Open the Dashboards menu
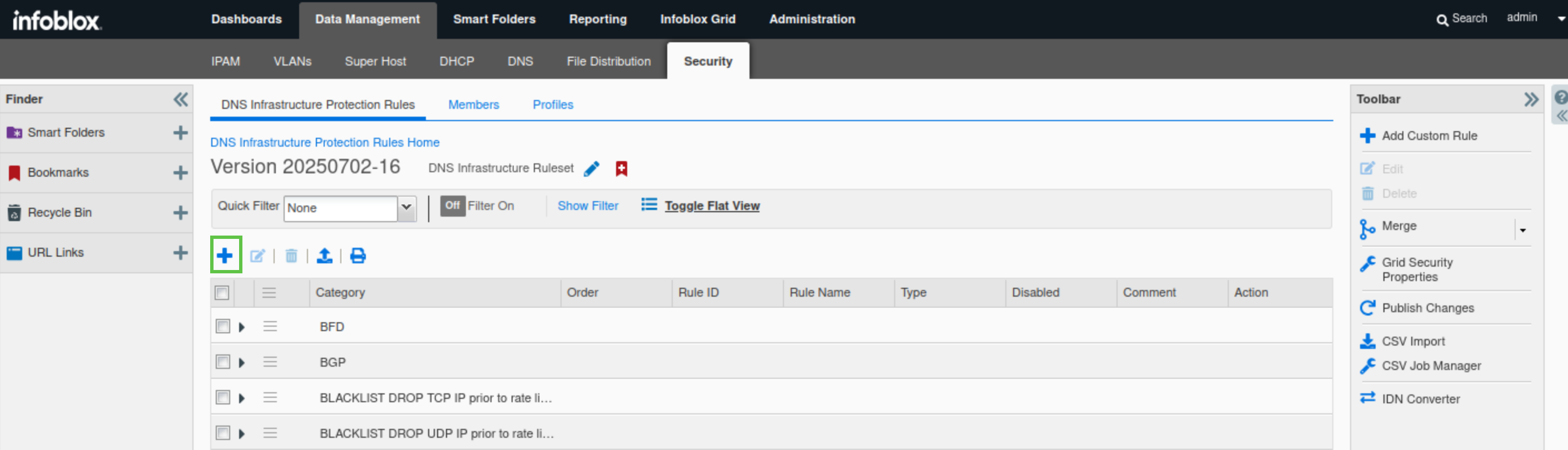1568x450 pixels. [x=246, y=19]
